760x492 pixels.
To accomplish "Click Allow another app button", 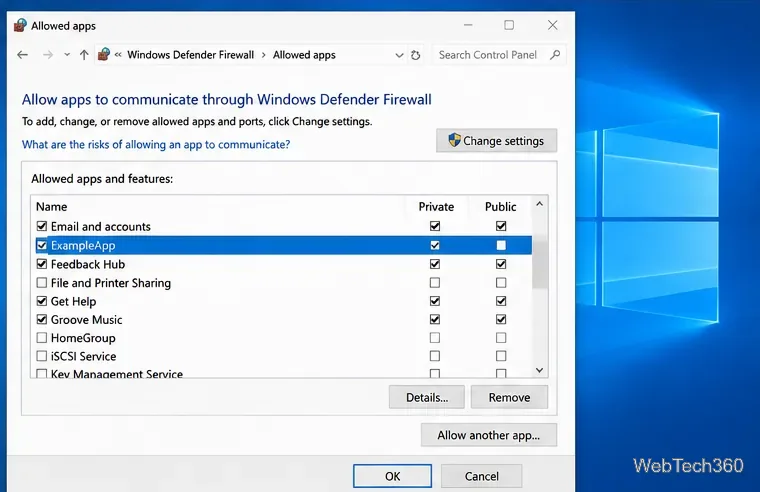I will tap(489, 435).
